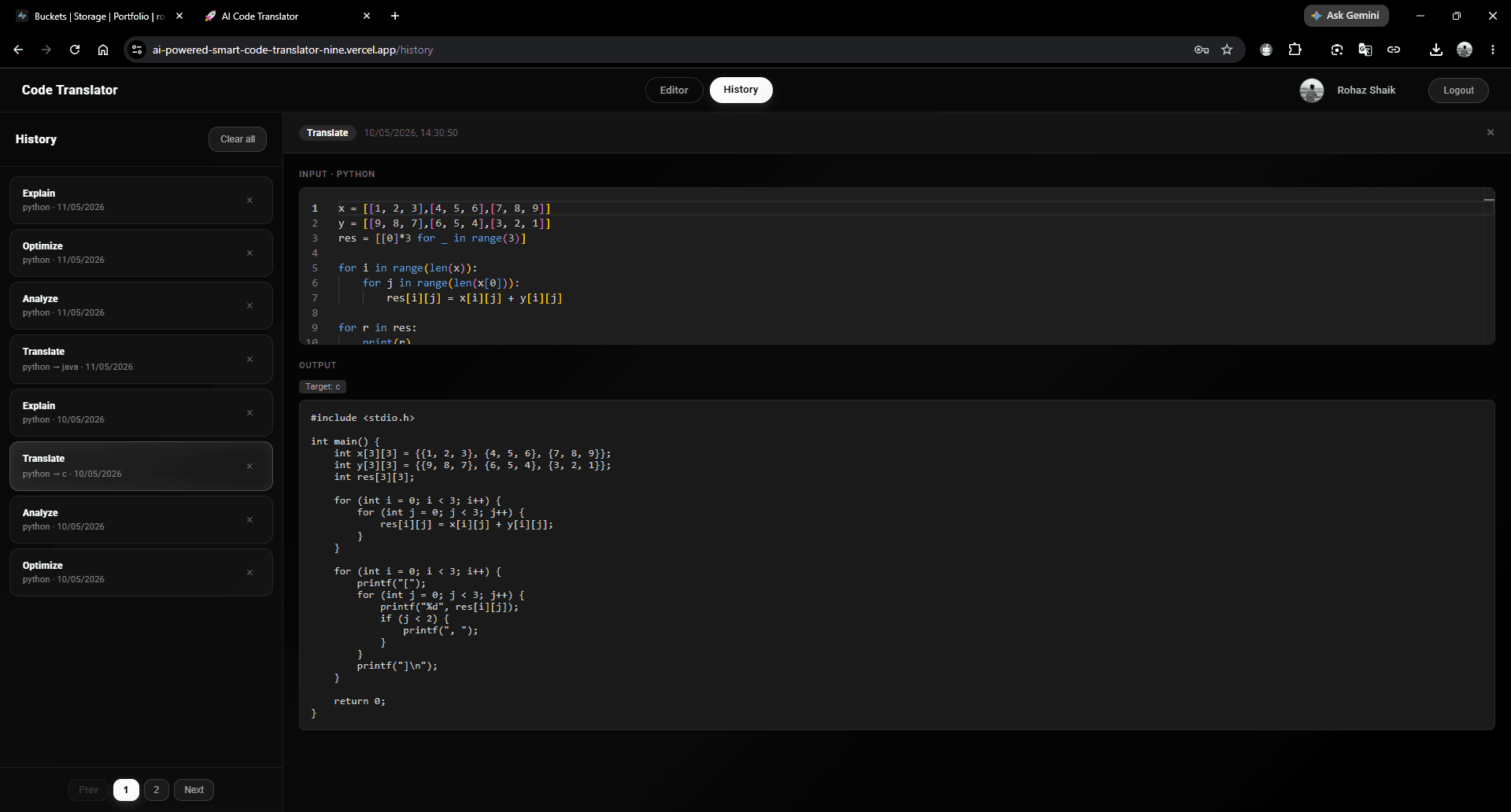Click the History sidebar heading
The height and width of the screenshot is (812, 1511).
click(x=36, y=139)
